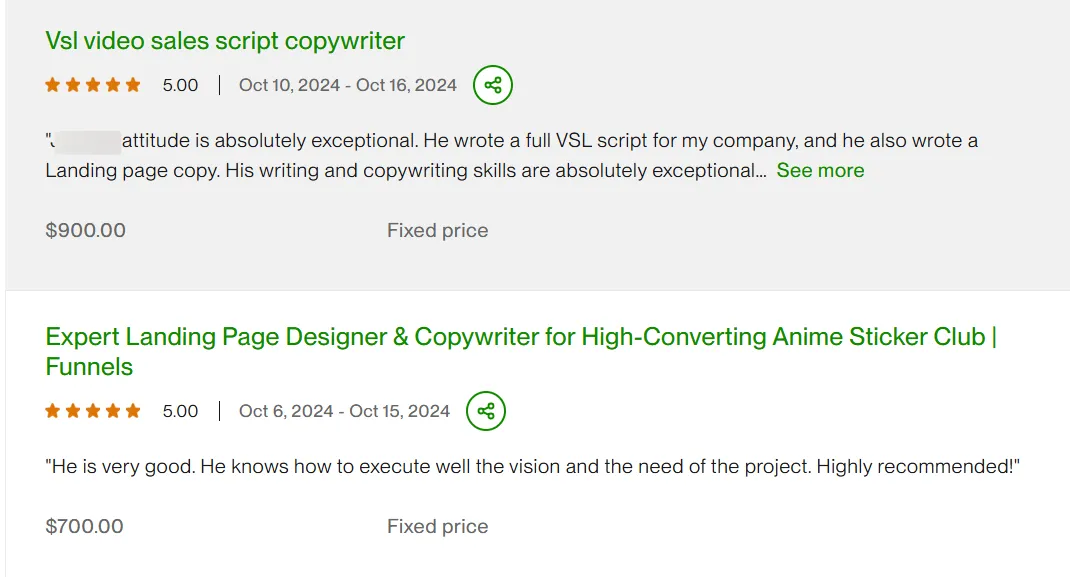Click the star rating of the Anime Sticker job
This screenshot has width=1070, height=577.
[x=93, y=411]
